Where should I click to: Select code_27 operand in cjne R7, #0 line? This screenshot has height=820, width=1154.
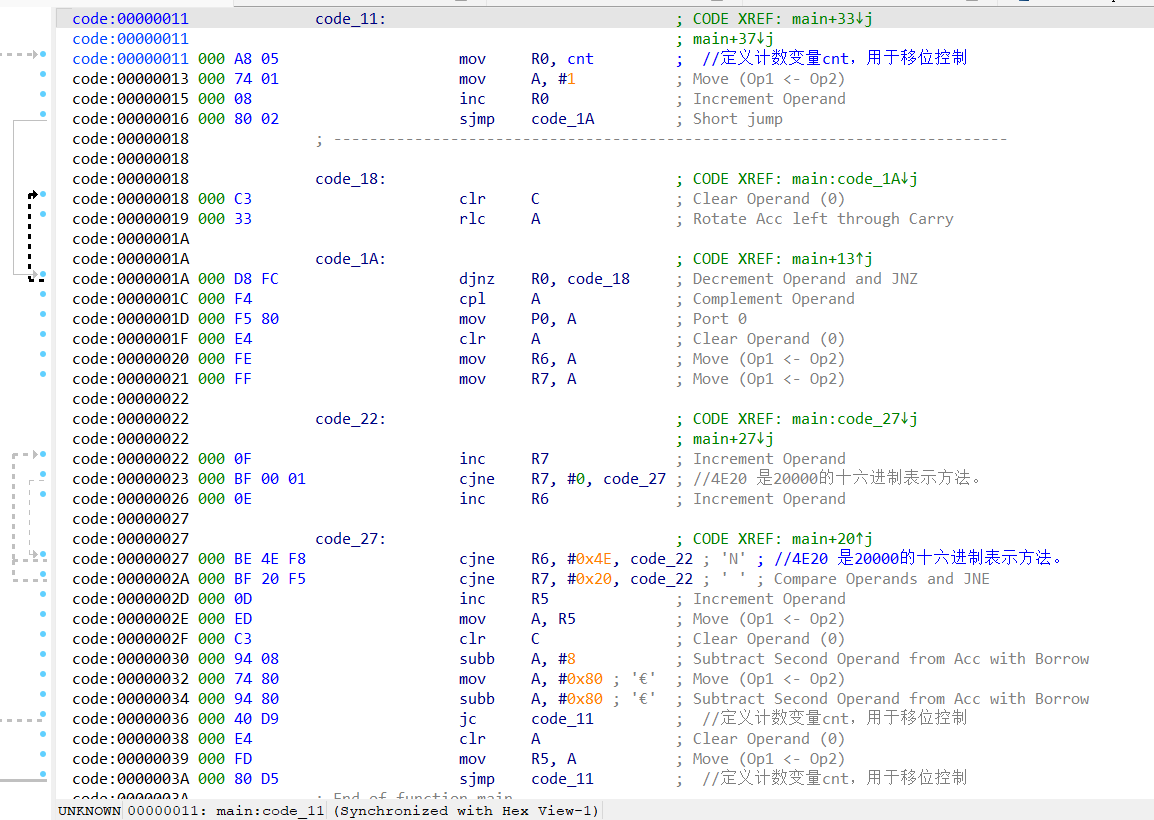634,479
